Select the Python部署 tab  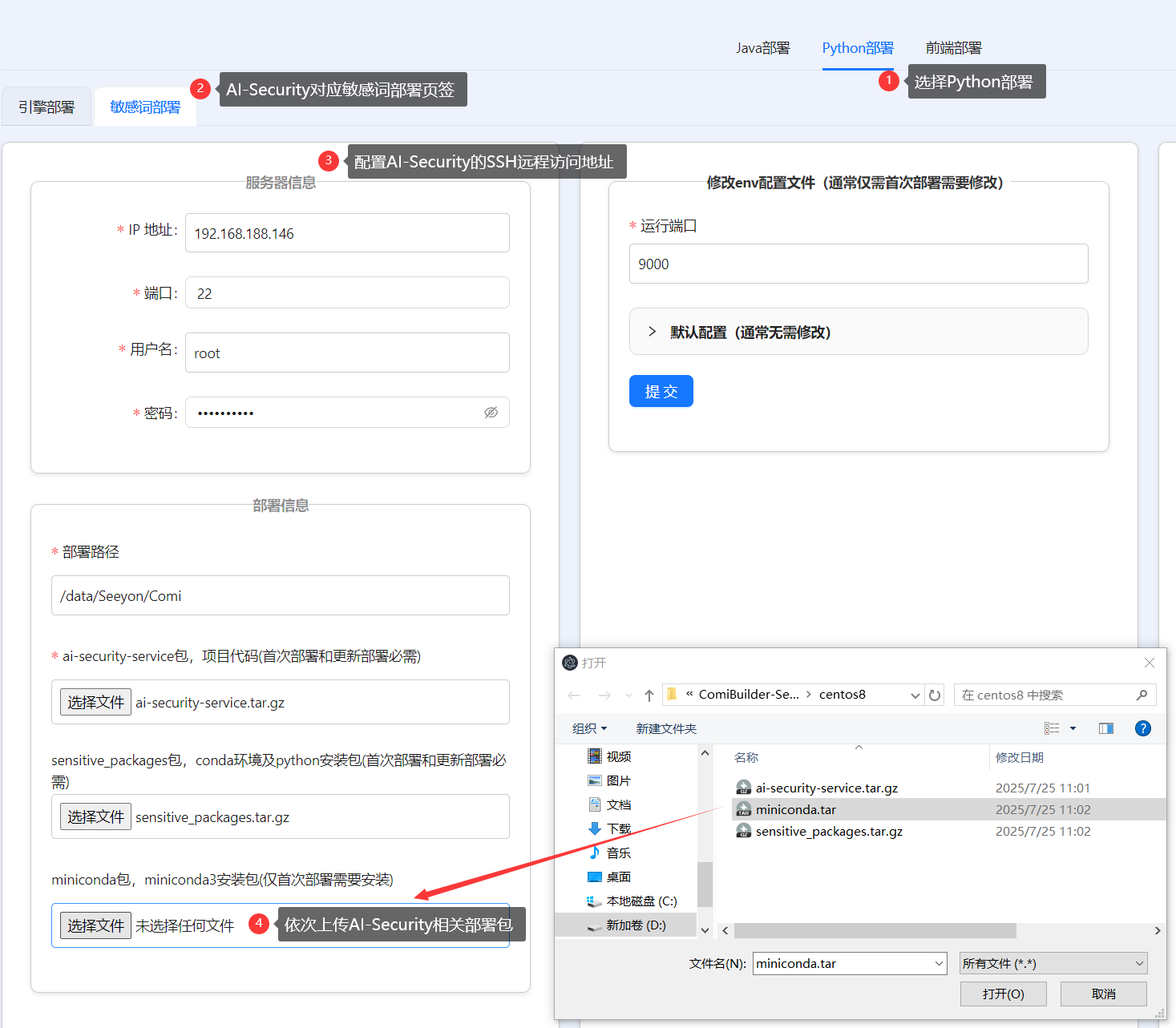(858, 48)
